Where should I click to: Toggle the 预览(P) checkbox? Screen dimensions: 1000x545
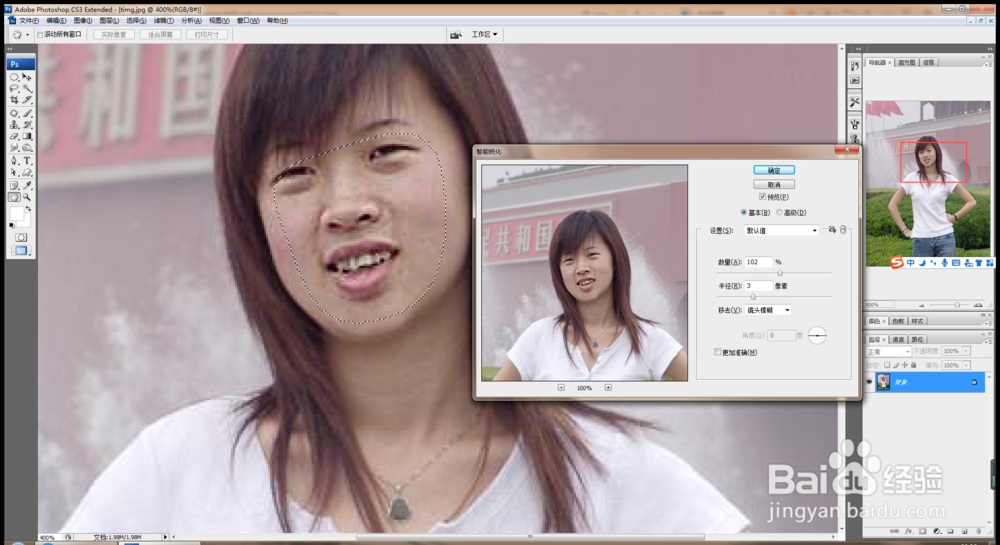762,197
